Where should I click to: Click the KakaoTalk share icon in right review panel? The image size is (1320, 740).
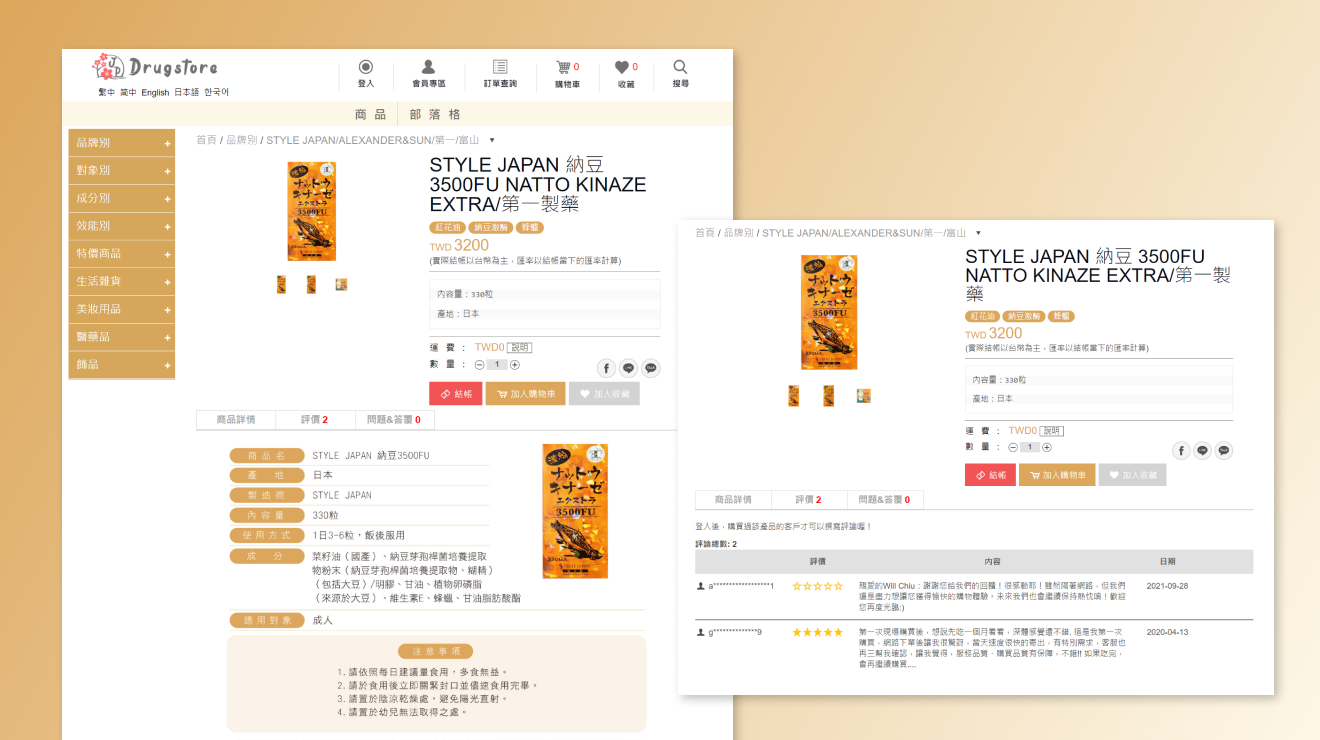click(x=1225, y=451)
